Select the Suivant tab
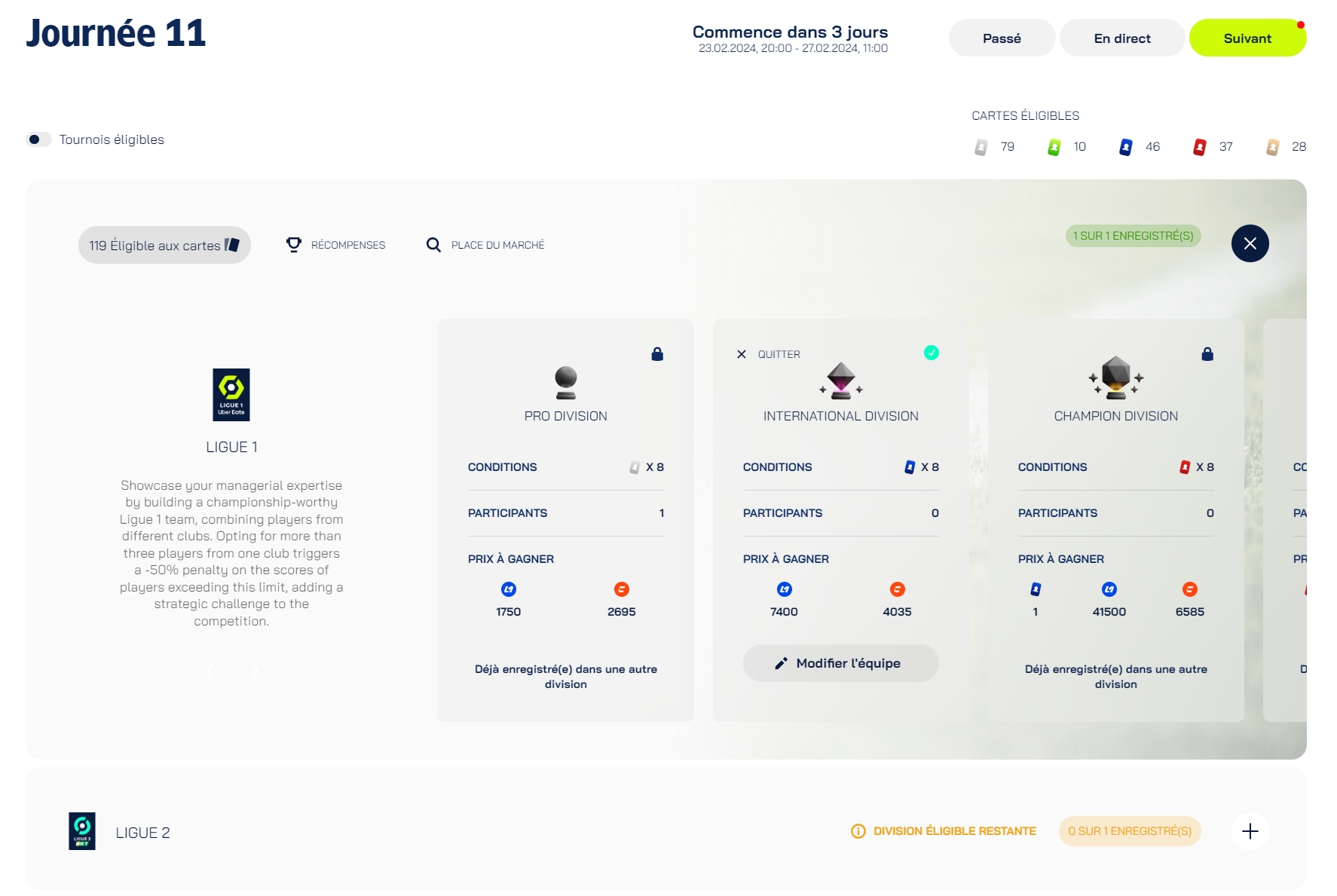 click(1247, 38)
